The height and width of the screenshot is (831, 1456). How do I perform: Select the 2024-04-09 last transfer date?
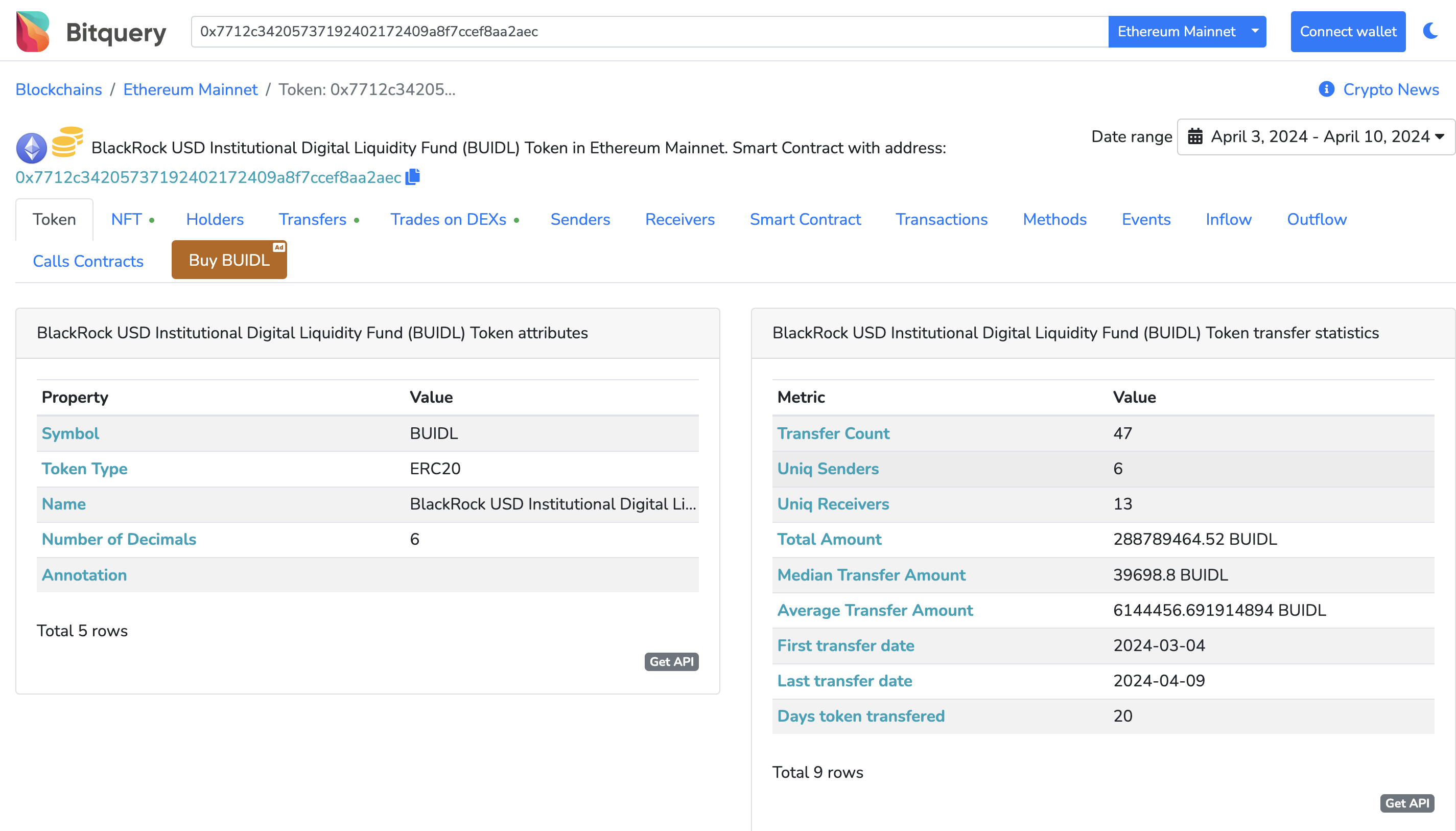tap(1159, 681)
